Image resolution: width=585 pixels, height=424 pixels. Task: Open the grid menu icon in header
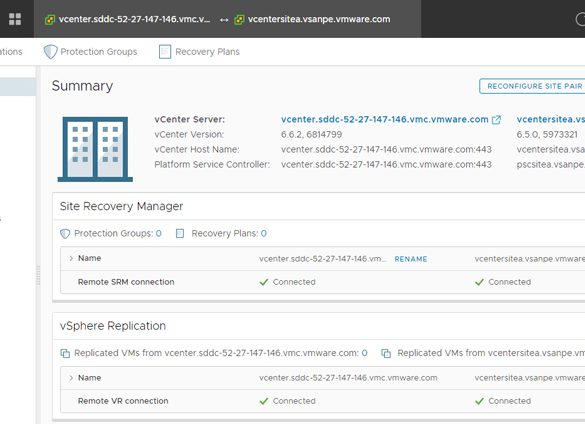[x=15, y=19]
